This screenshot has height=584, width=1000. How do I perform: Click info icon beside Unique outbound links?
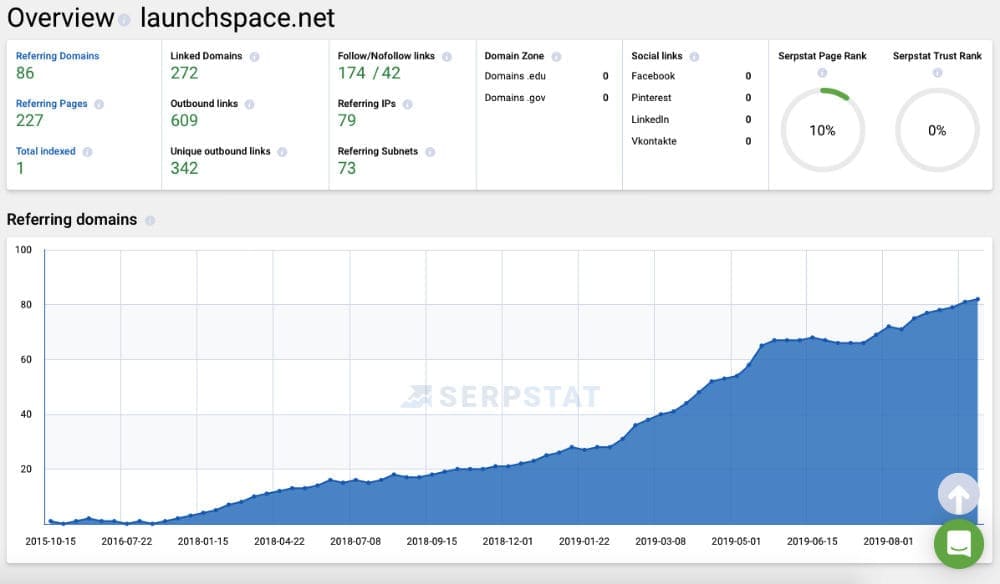(x=282, y=152)
